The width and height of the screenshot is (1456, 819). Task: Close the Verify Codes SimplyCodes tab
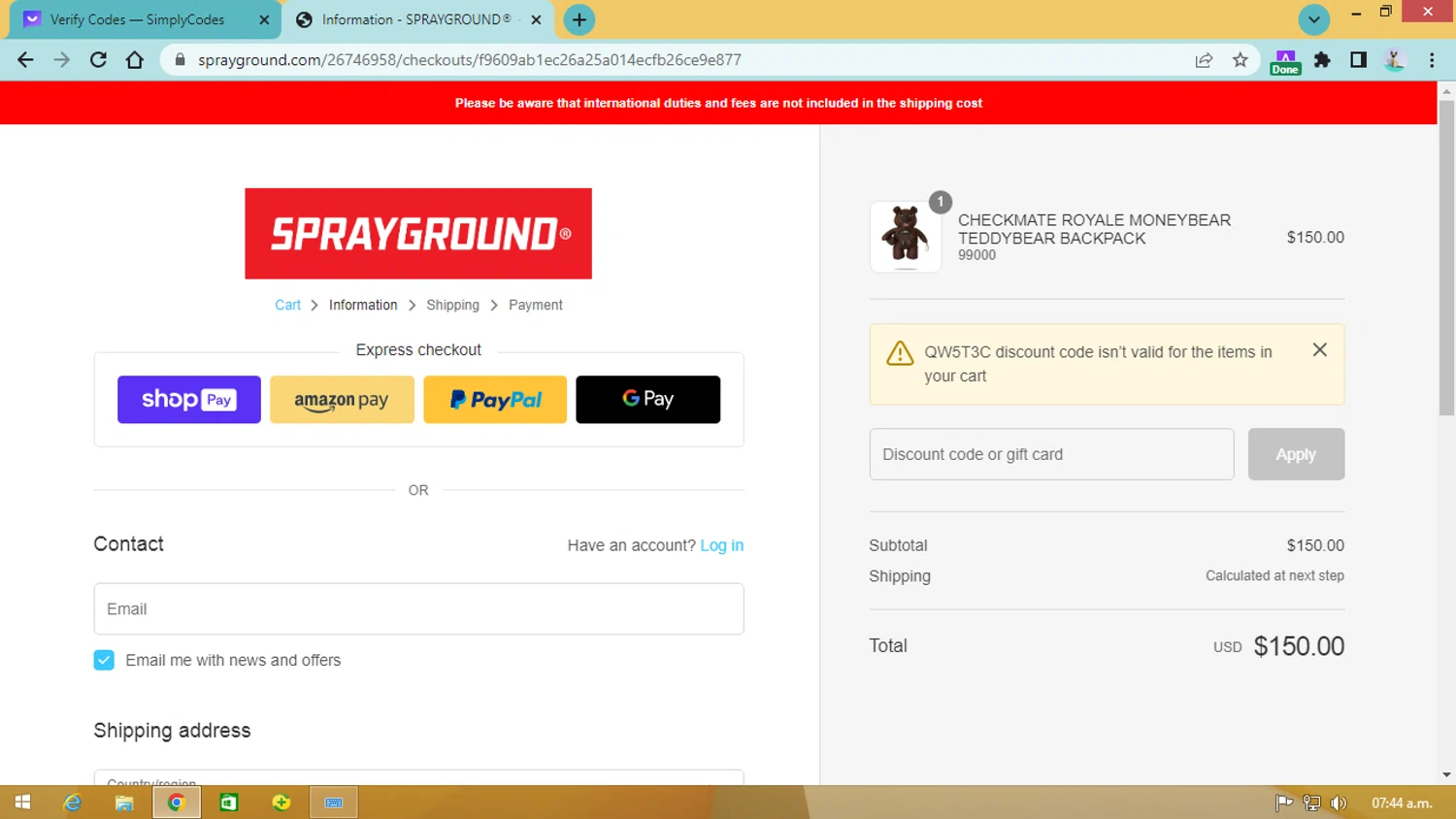(x=264, y=19)
